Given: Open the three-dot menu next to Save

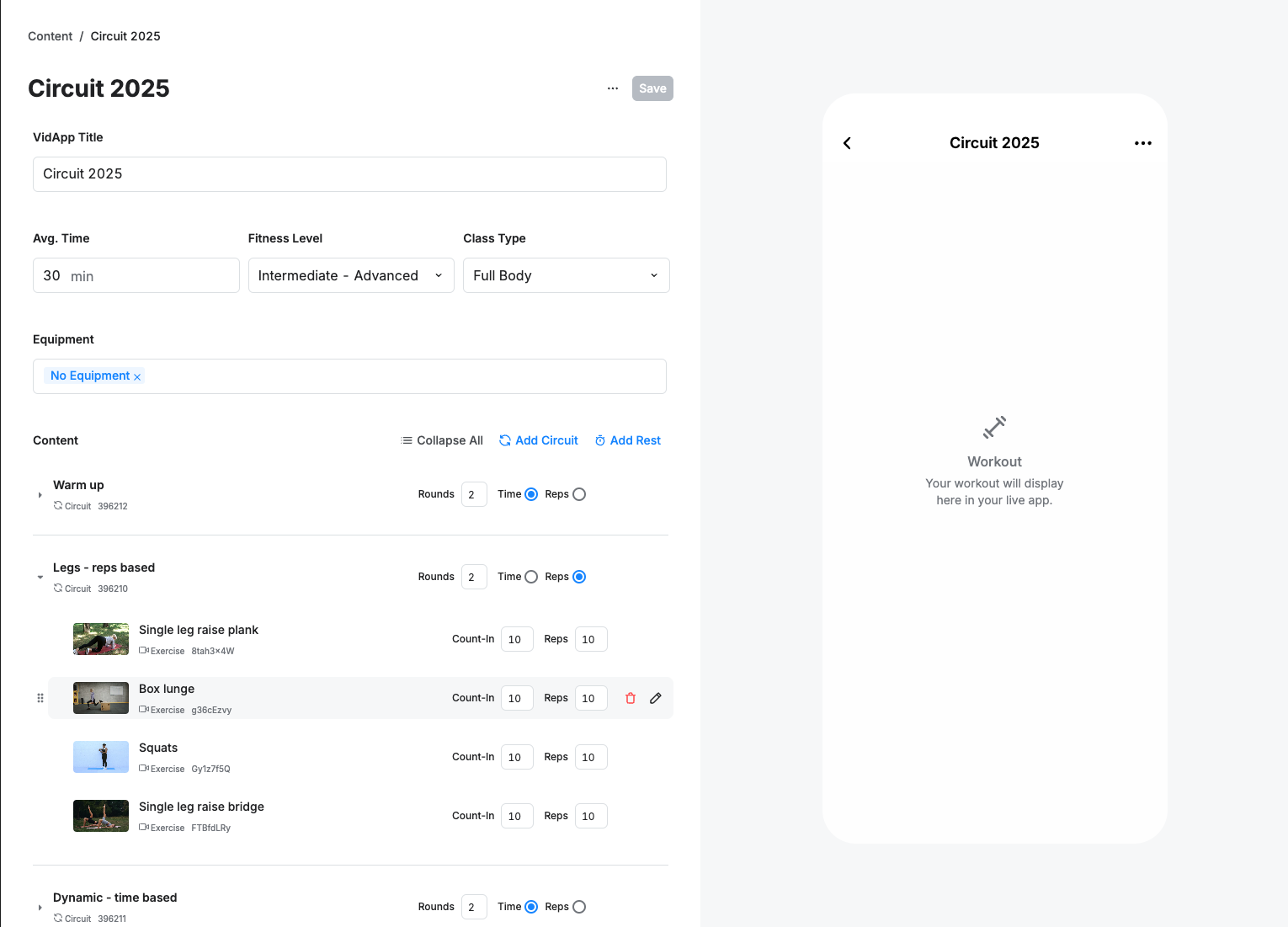Looking at the screenshot, I should [613, 88].
